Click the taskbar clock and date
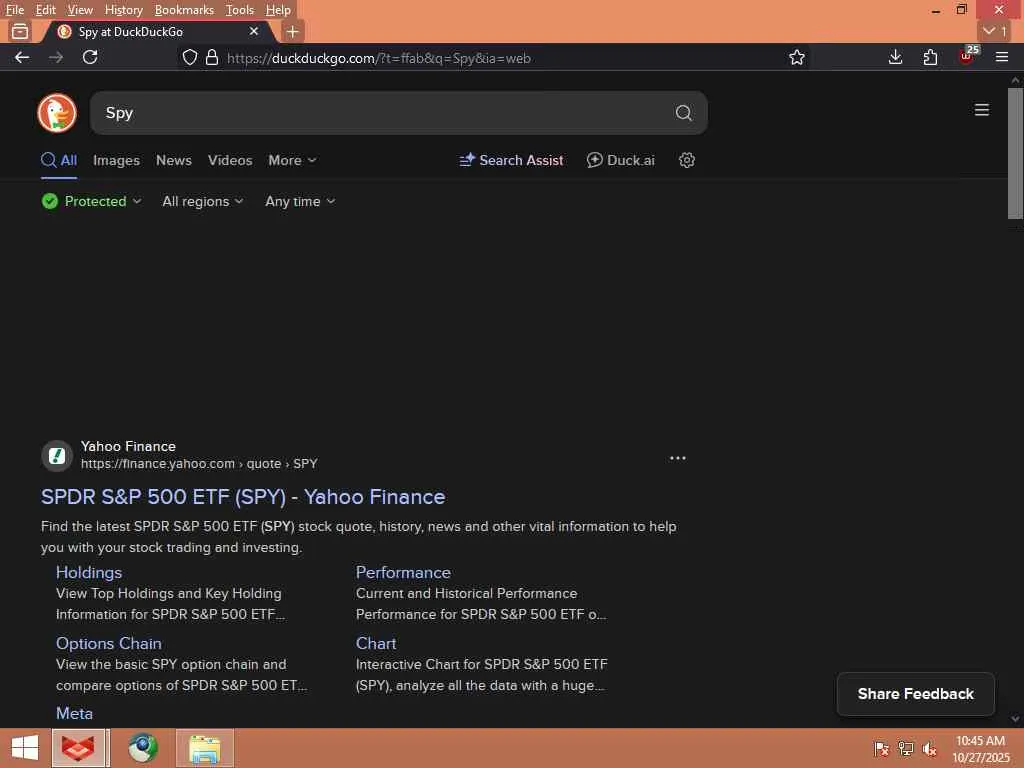1024x768 pixels. coord(980,748)
